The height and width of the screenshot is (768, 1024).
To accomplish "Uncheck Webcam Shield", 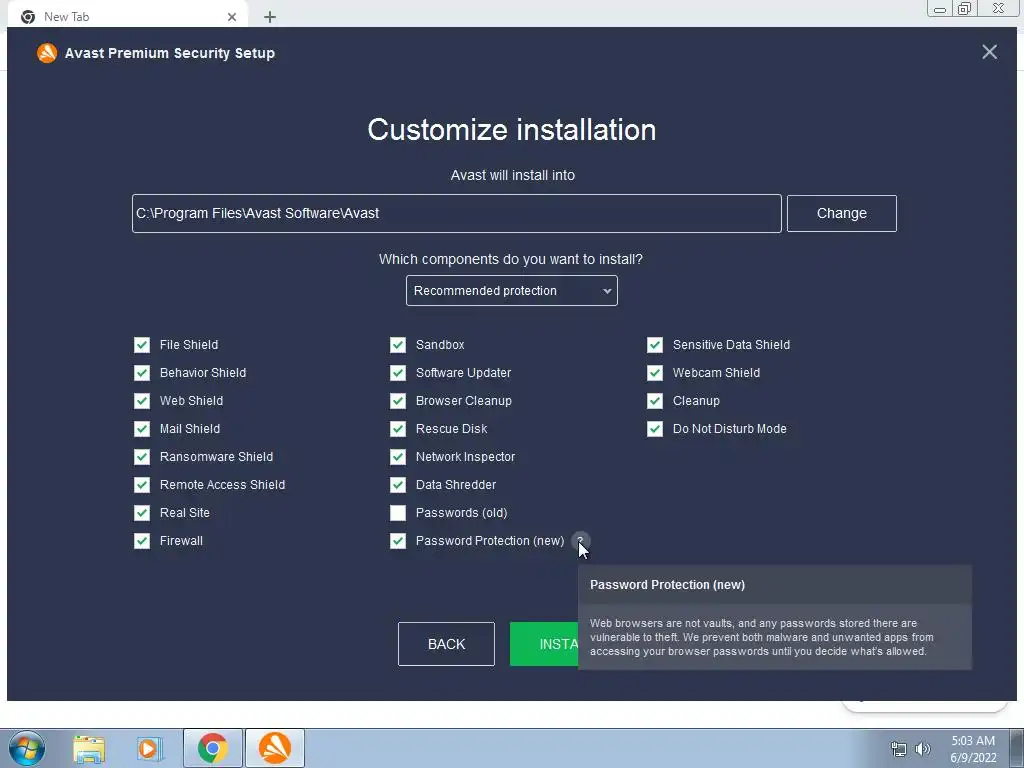I will (x=655, y=373).
